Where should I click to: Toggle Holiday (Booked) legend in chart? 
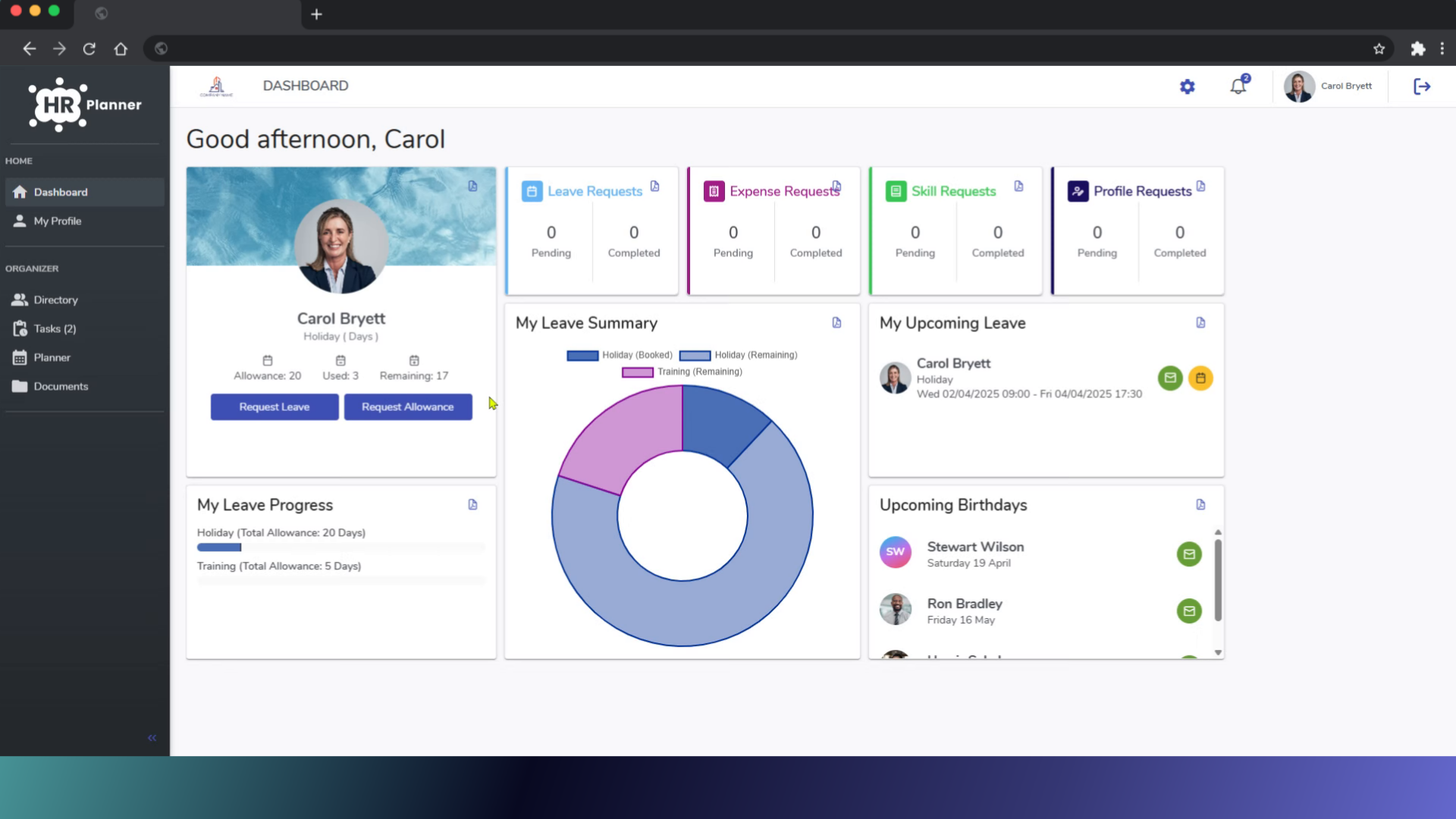(x=620, y=355)
